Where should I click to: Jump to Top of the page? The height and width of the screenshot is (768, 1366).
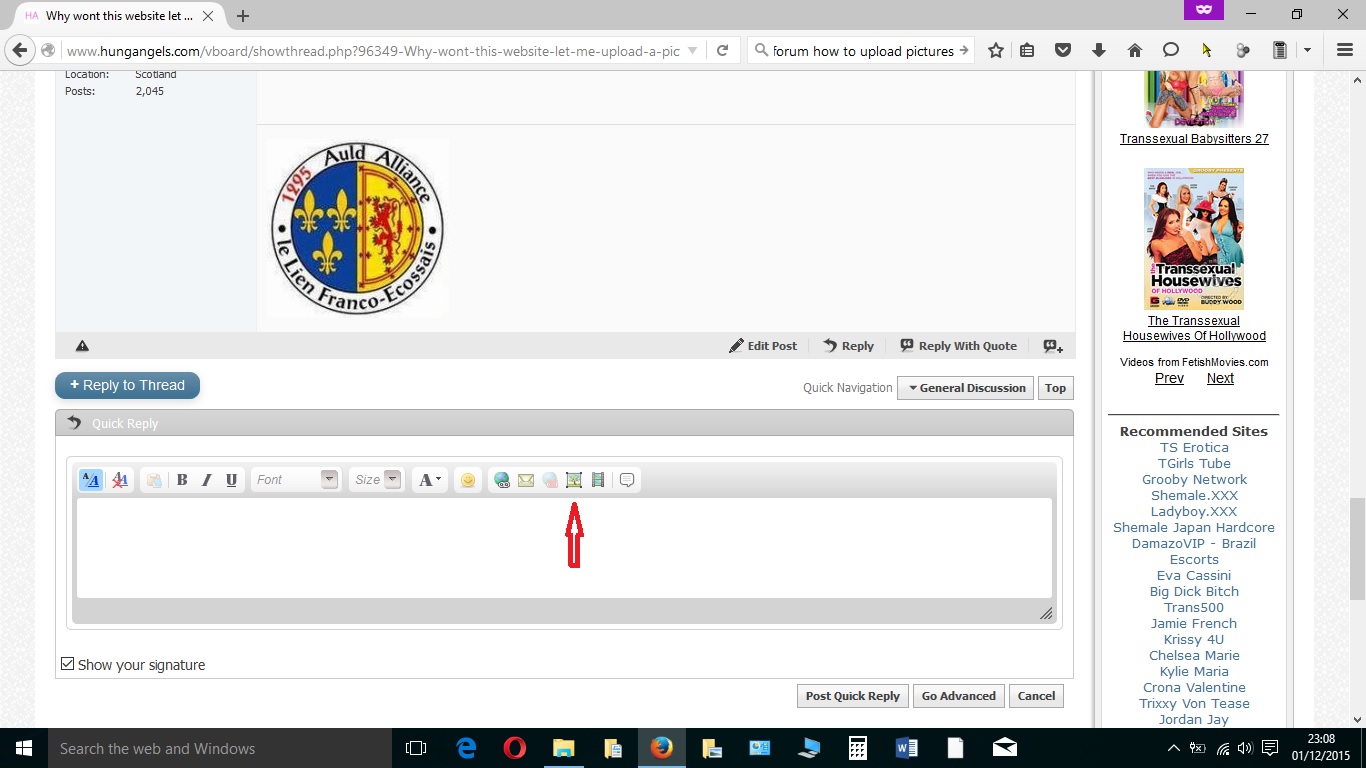pos(1055,388)
